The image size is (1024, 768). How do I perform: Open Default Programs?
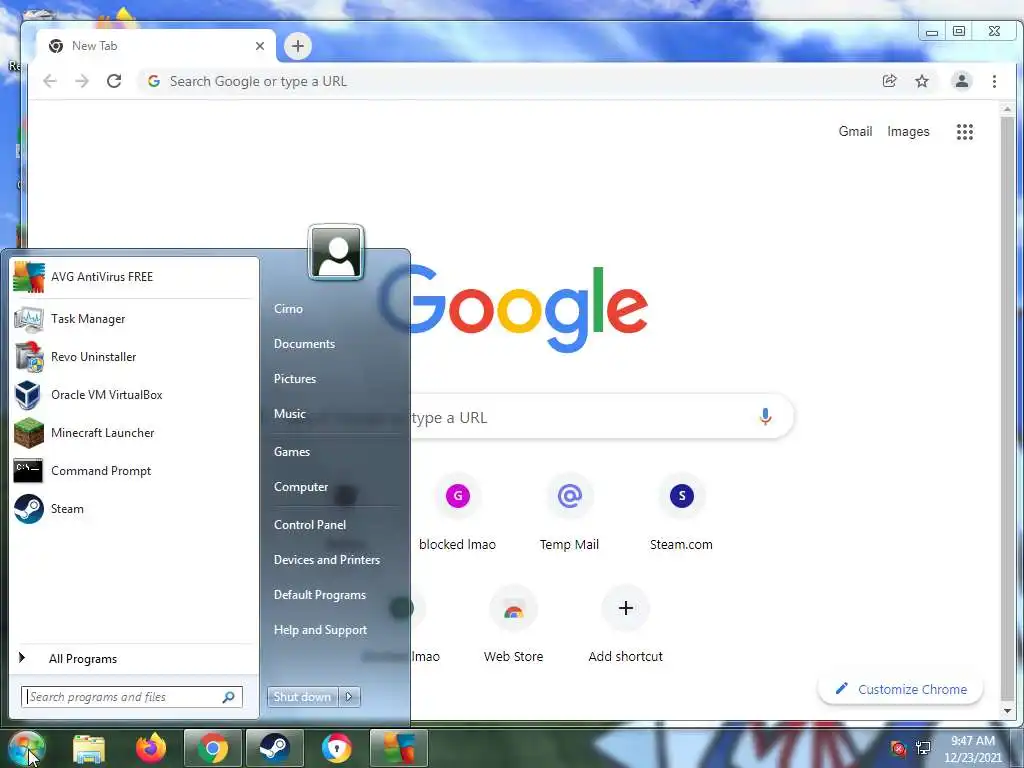[x=319, y=595]
